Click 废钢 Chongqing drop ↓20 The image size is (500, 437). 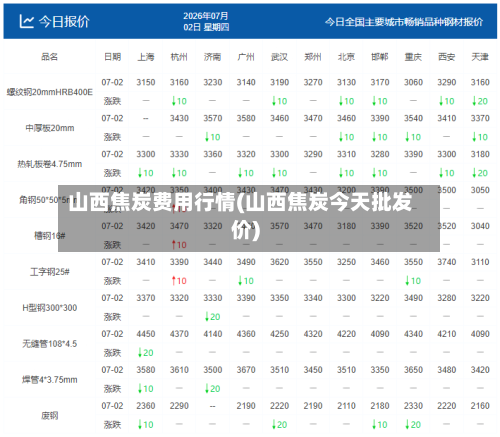413,425
